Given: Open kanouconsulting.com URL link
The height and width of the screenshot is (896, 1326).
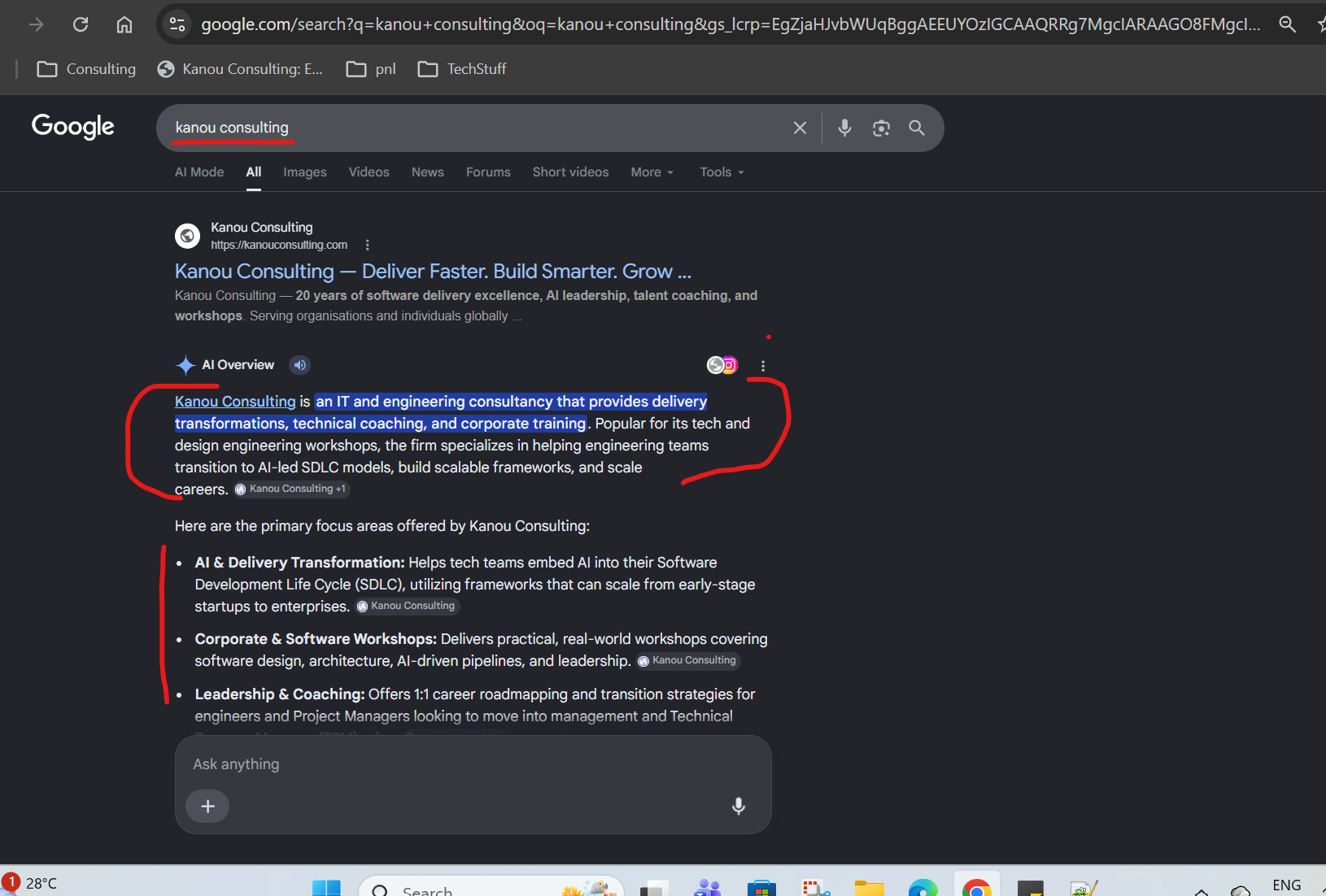Looking at the screenshot, I should 279,245.
